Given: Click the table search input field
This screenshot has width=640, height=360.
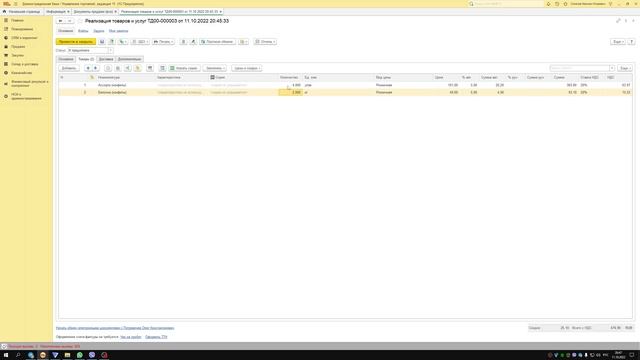Looking at the screenshot, I should coord(580,68).
